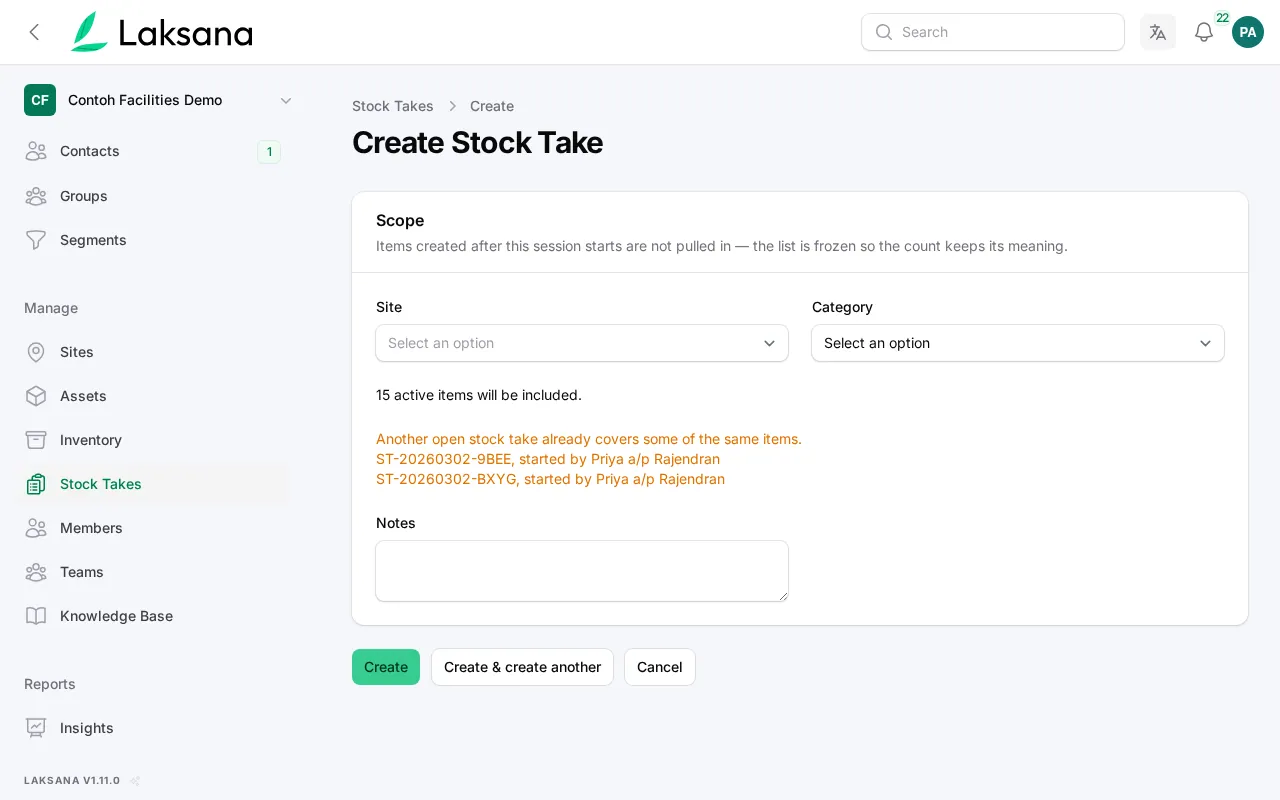
Task: Click the ST-20260302-BXYG warning line
Action: tap(550, 479)
